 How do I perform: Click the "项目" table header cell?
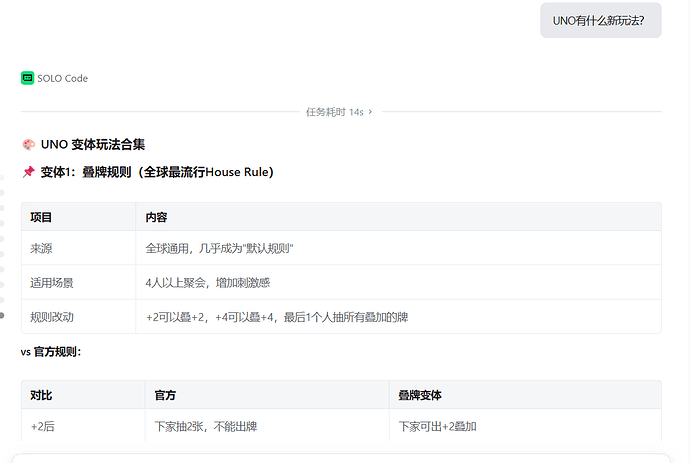(x=78, y=217)
